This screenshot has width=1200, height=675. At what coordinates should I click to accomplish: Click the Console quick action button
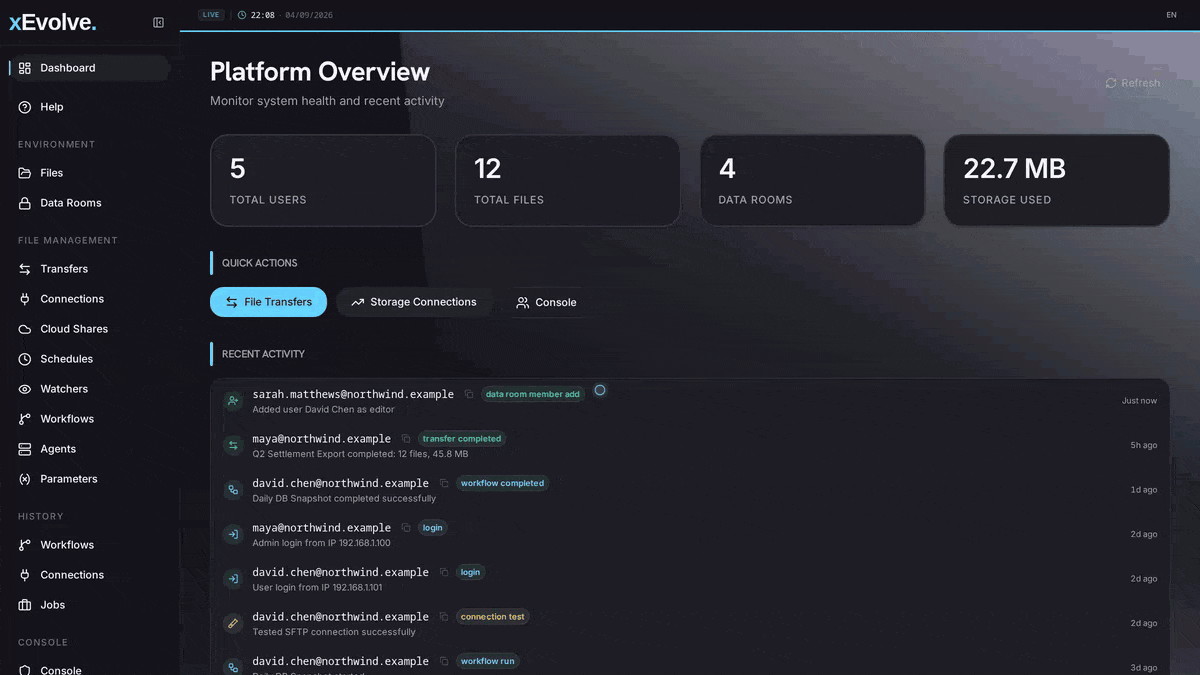tap(547, 302)
